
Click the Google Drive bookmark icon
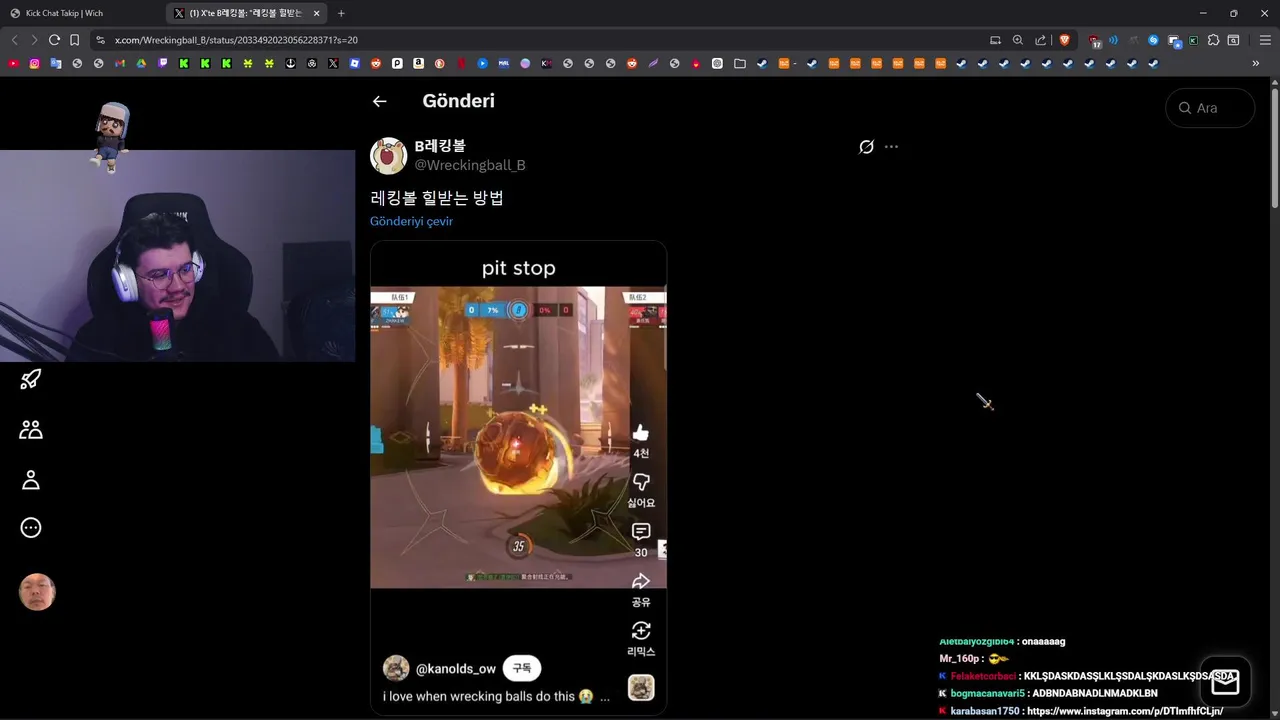[x=141, y=63]
